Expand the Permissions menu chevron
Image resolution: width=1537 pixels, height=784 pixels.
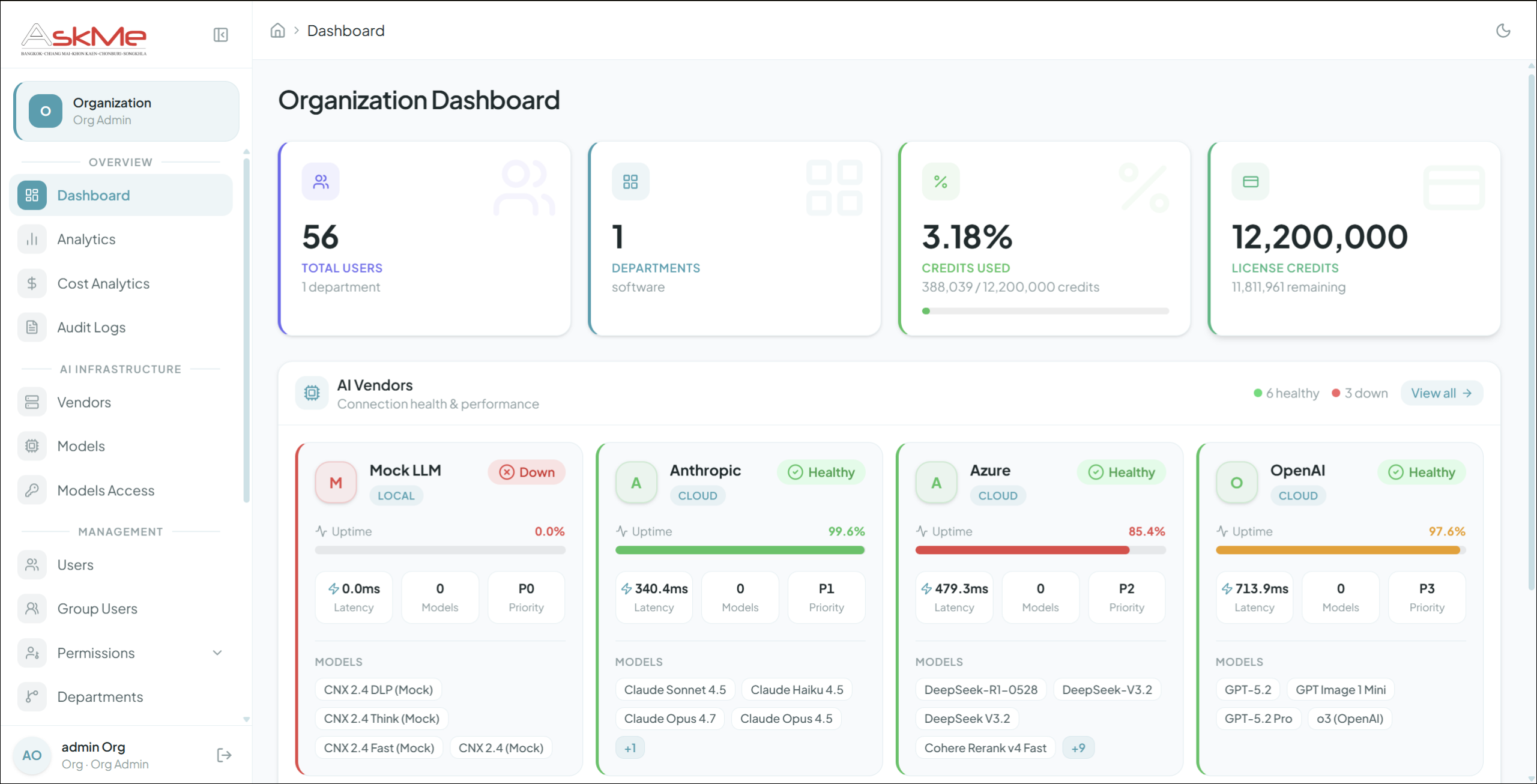(x=217, y=653)
